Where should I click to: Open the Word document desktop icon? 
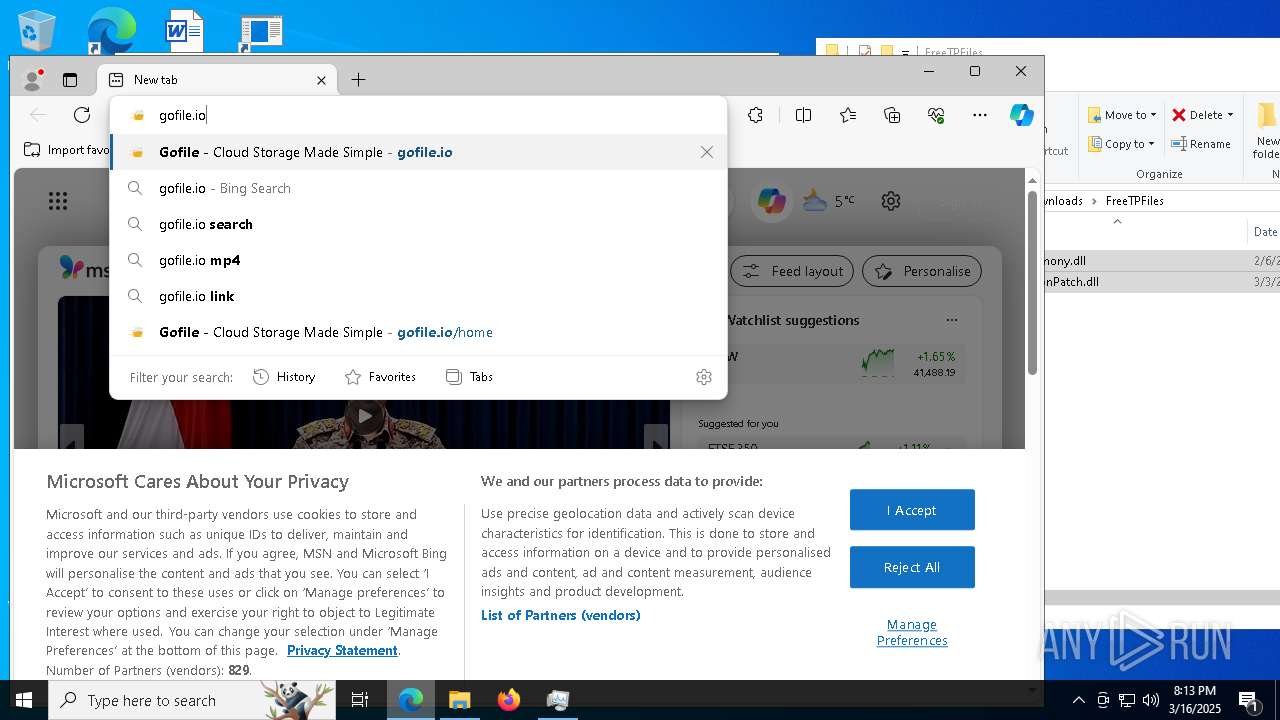[184, 30]
